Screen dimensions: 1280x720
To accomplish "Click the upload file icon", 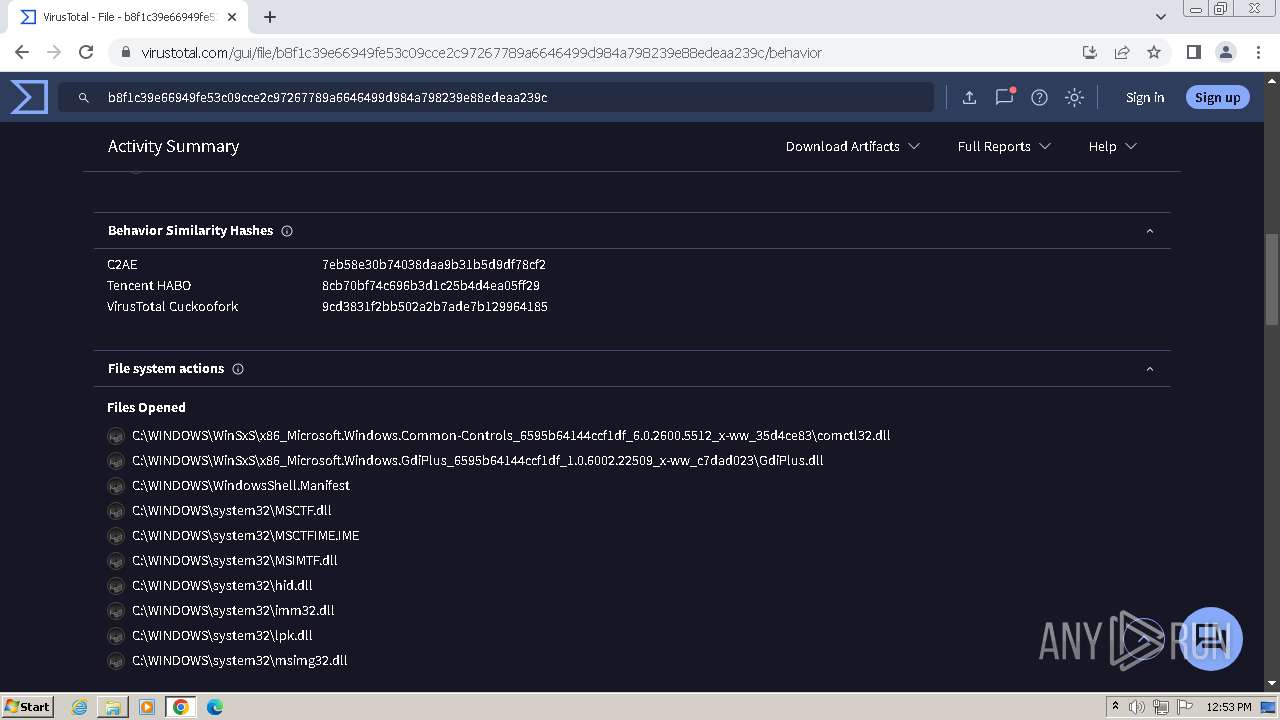I will tap(969, 97).
